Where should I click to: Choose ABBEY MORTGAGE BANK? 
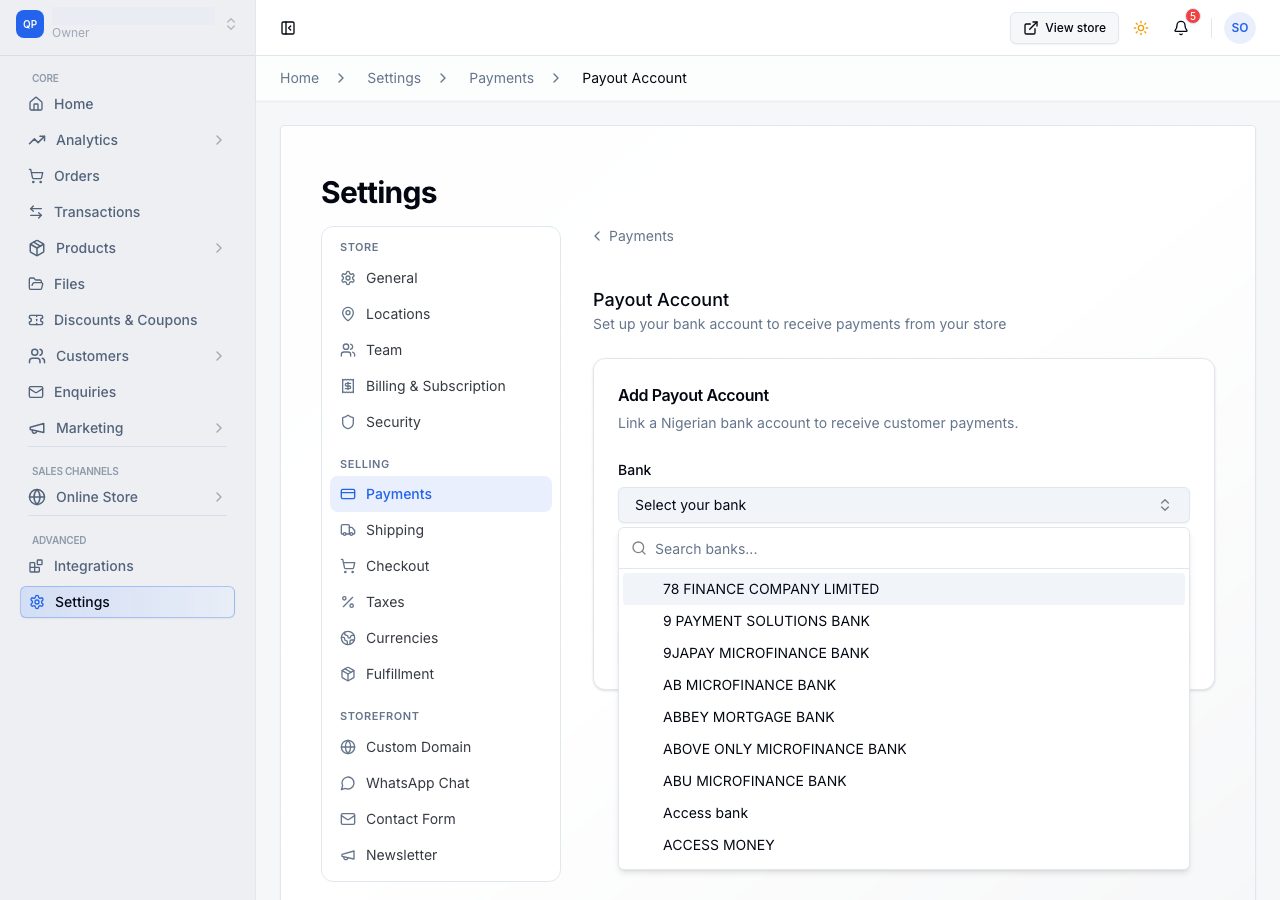click(x=904, y=717)
